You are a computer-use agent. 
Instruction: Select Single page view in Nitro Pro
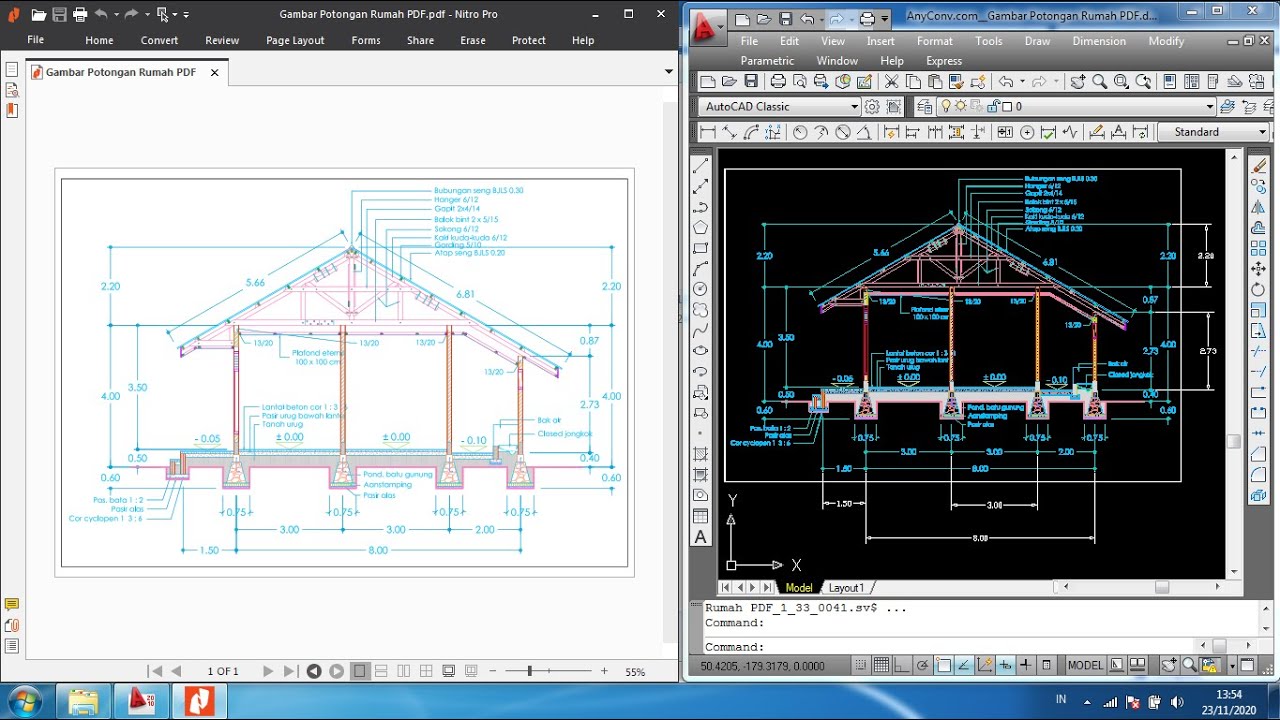360,671
